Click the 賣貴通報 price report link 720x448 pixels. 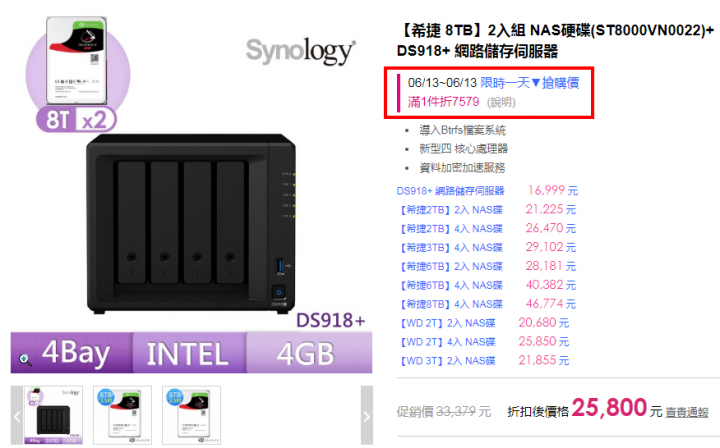(686, 413)
